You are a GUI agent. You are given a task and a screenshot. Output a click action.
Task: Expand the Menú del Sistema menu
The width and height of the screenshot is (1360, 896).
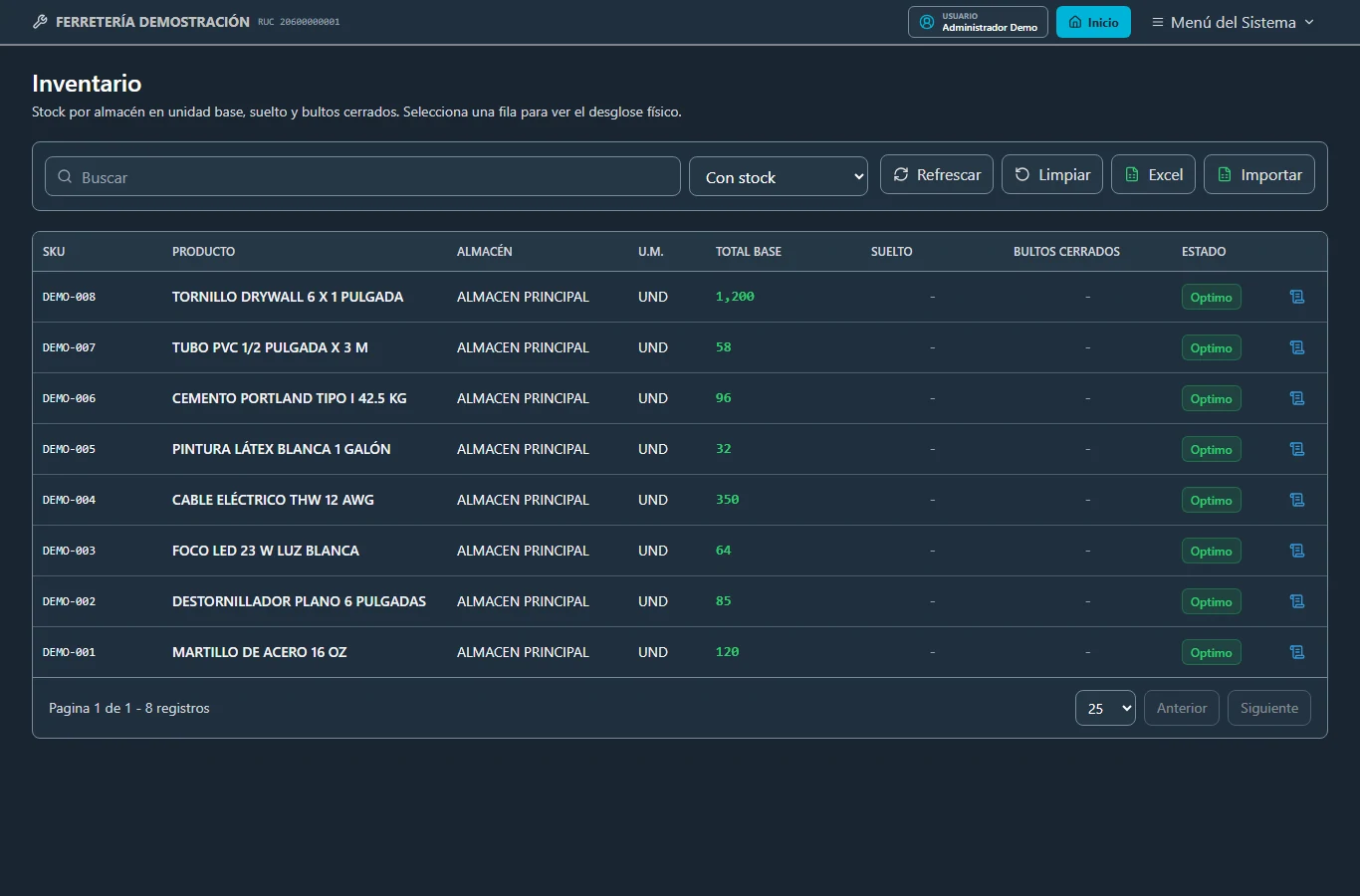1233,22
